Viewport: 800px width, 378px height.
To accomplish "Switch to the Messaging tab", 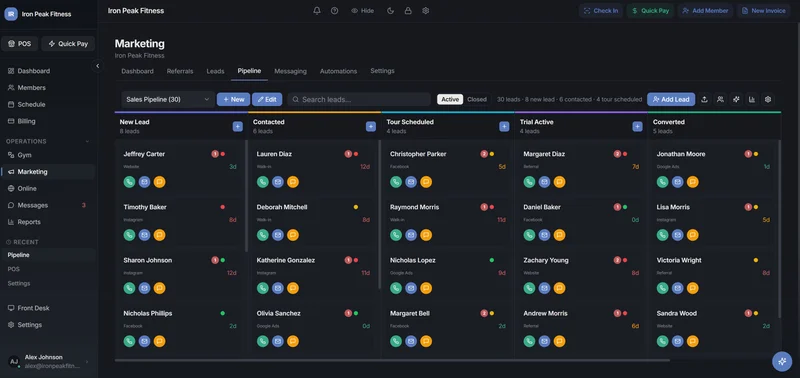I will (290, 71).
